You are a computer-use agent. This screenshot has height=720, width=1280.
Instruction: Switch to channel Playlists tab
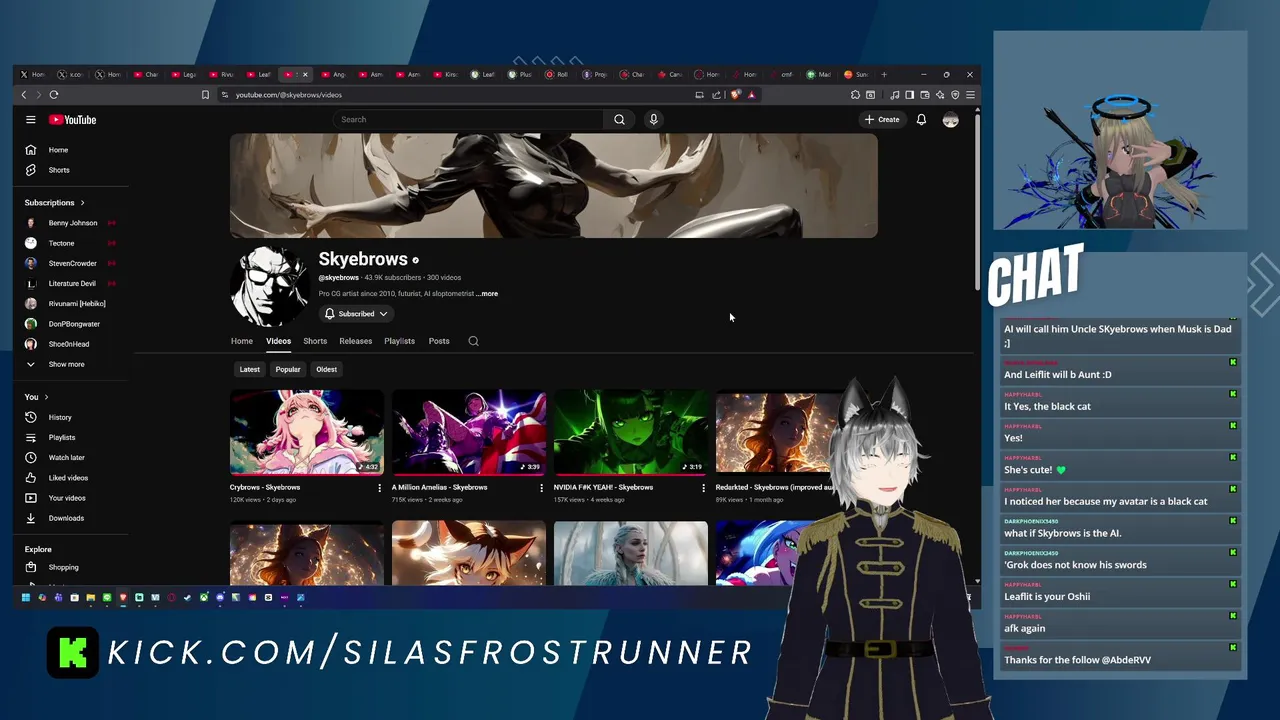click(x=399, y=341)
